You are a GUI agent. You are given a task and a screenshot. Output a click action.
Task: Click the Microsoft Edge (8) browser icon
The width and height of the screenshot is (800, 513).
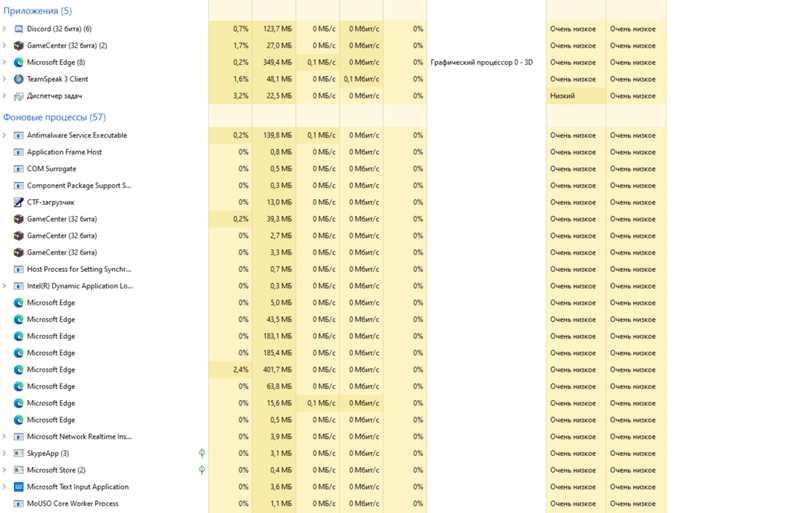(18, 62)
